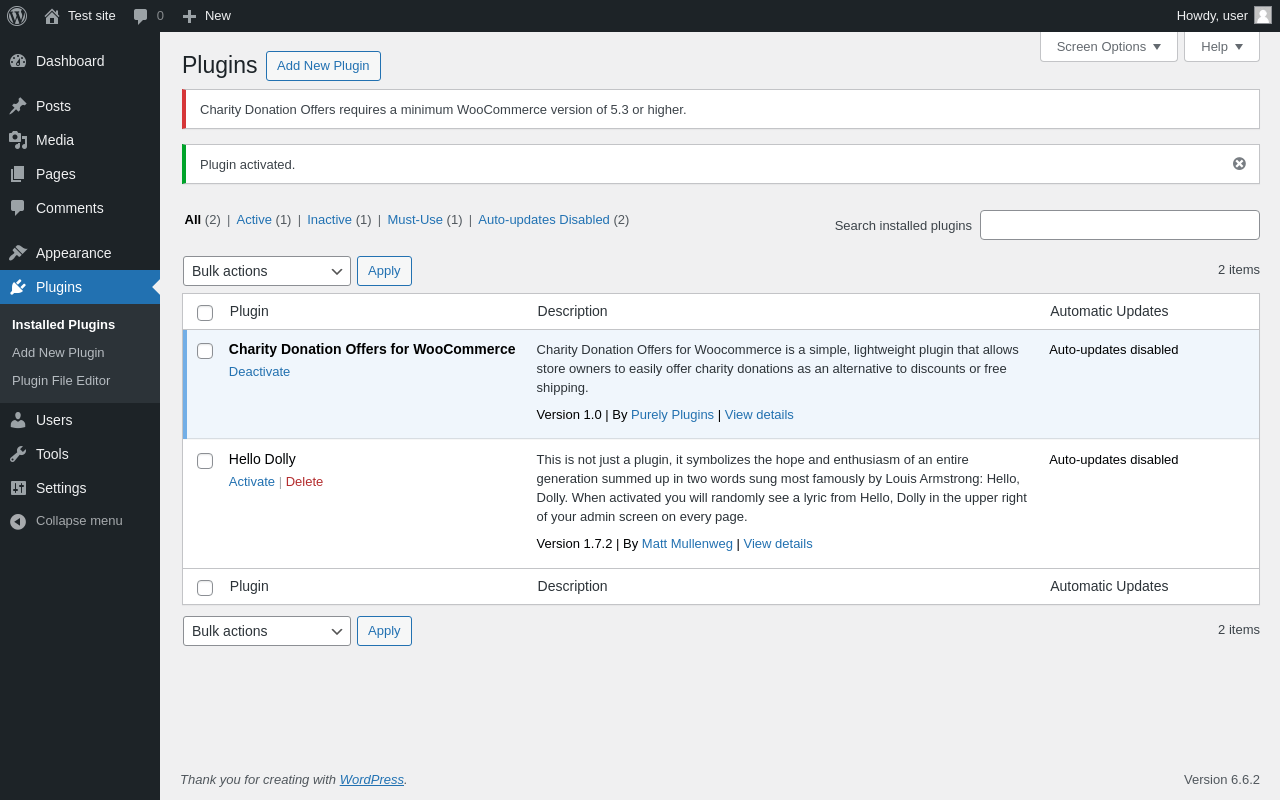Tick the Hello Dolly plugin checkbox
Image resolution: width=1280 pixels, height=800 pixels.
tap(205, 461)
